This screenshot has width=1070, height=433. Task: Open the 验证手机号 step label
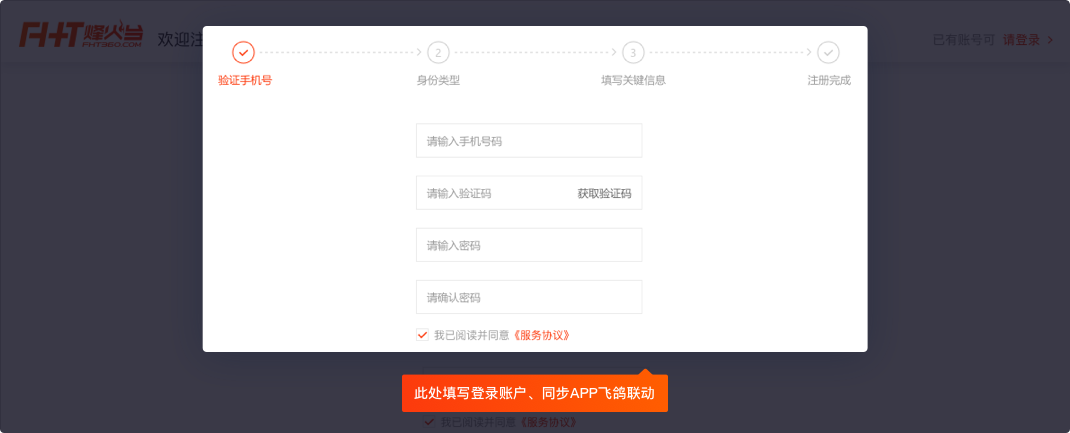coord(245,80)
